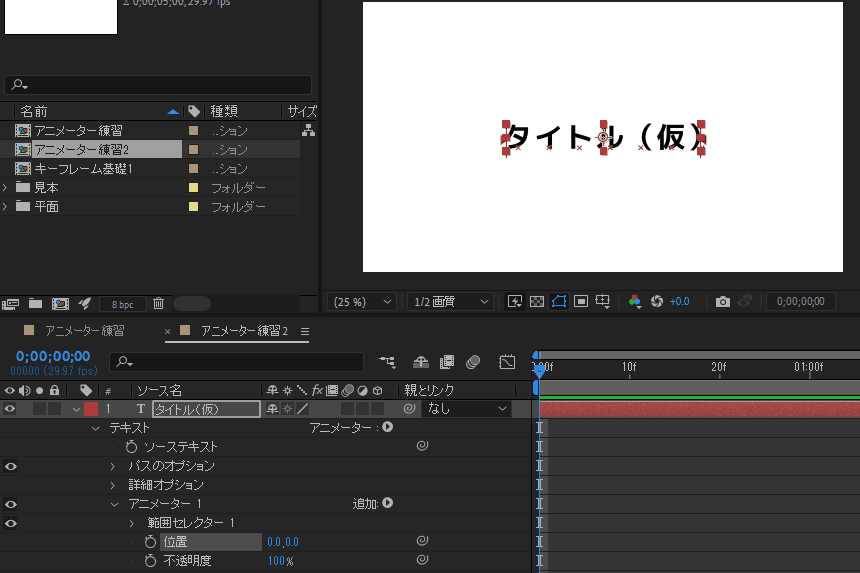Click the 8 bpc color depth button
Screen dimensions: 860x573
(x=123, y=304)
